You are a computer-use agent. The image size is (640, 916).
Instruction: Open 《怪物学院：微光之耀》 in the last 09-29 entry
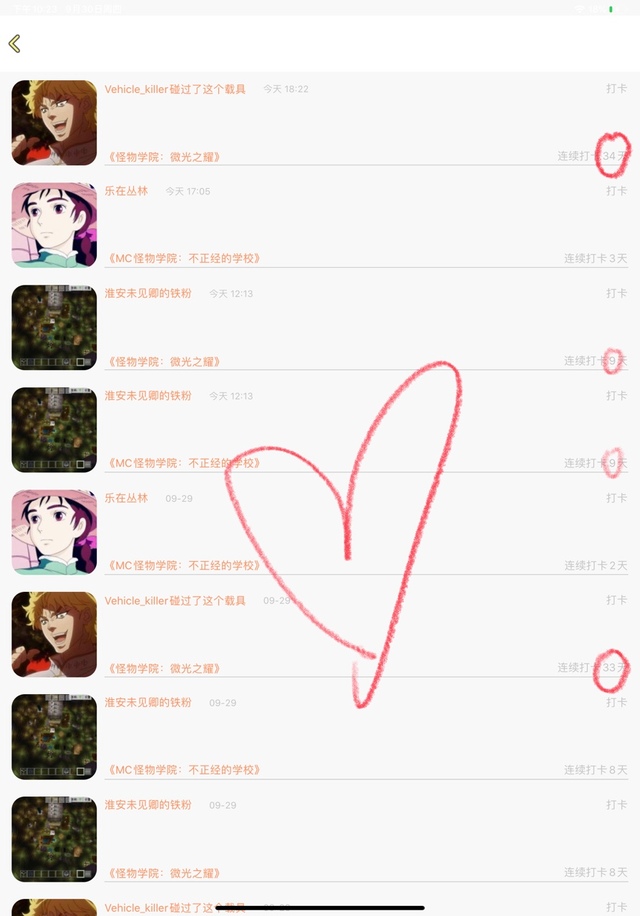(164, 873)
